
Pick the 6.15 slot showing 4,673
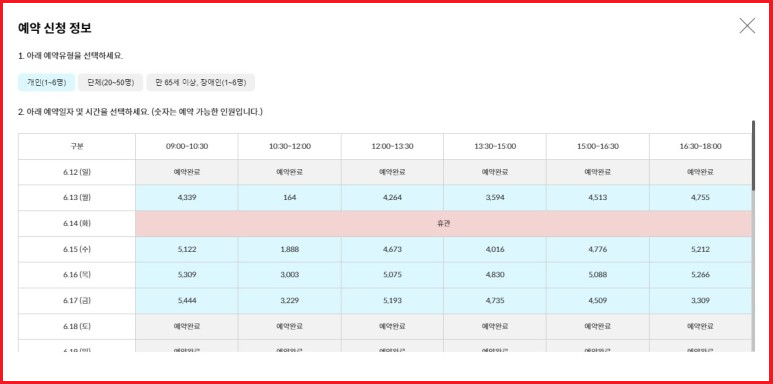(x=392, y=249)
